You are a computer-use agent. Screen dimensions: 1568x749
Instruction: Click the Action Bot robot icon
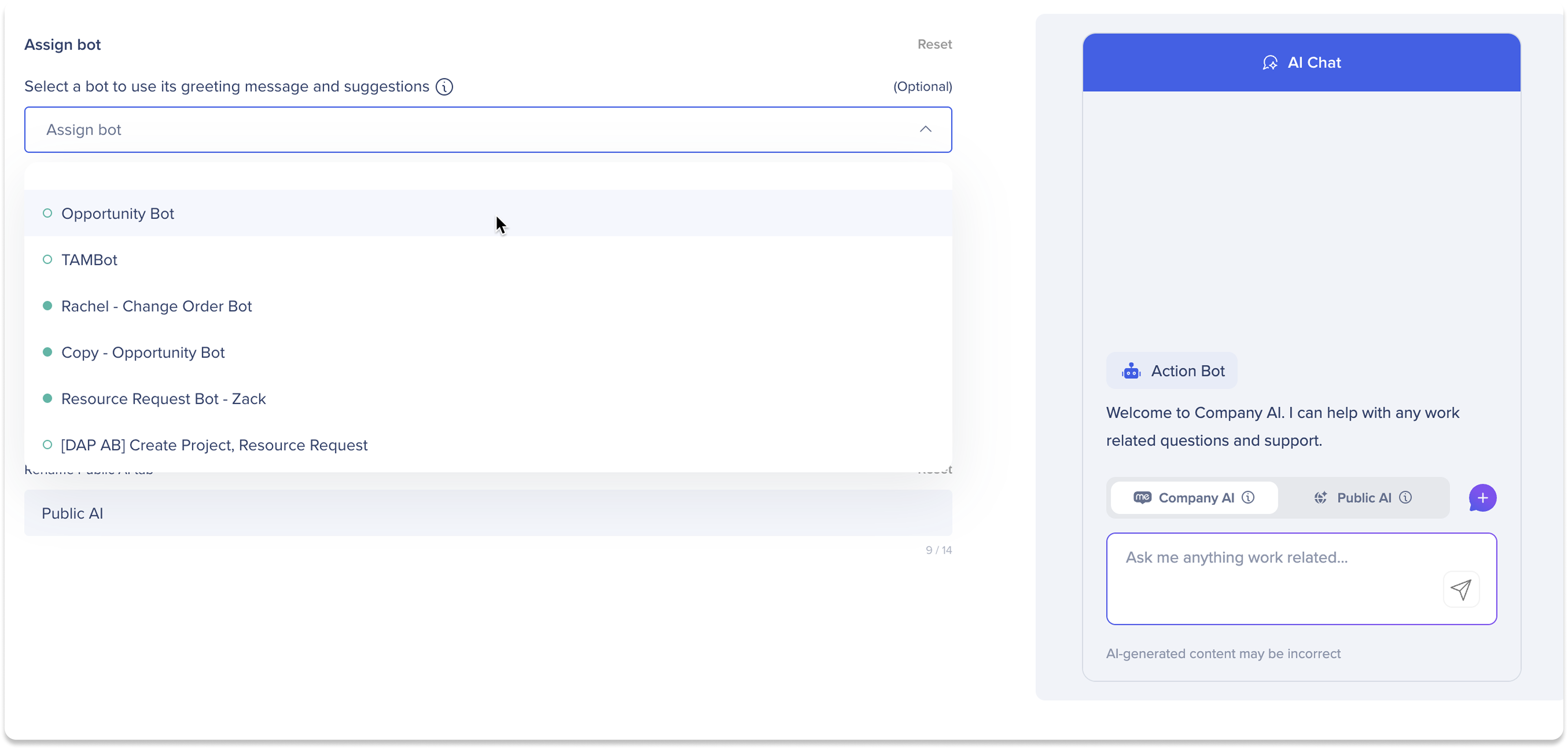coord(1131,371)
